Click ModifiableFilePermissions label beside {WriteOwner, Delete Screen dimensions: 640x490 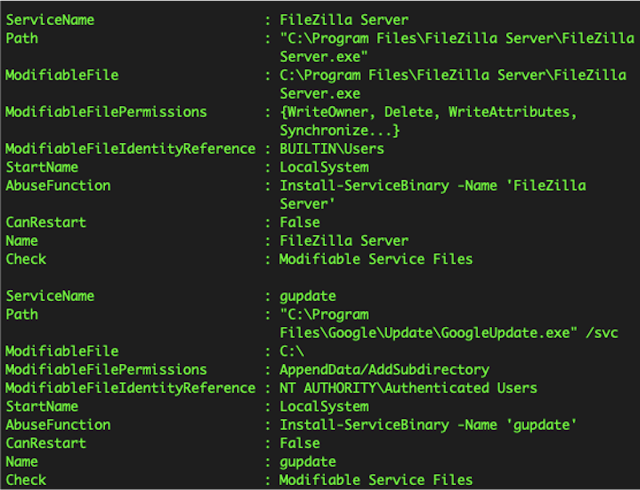click(x=106, y=112)
